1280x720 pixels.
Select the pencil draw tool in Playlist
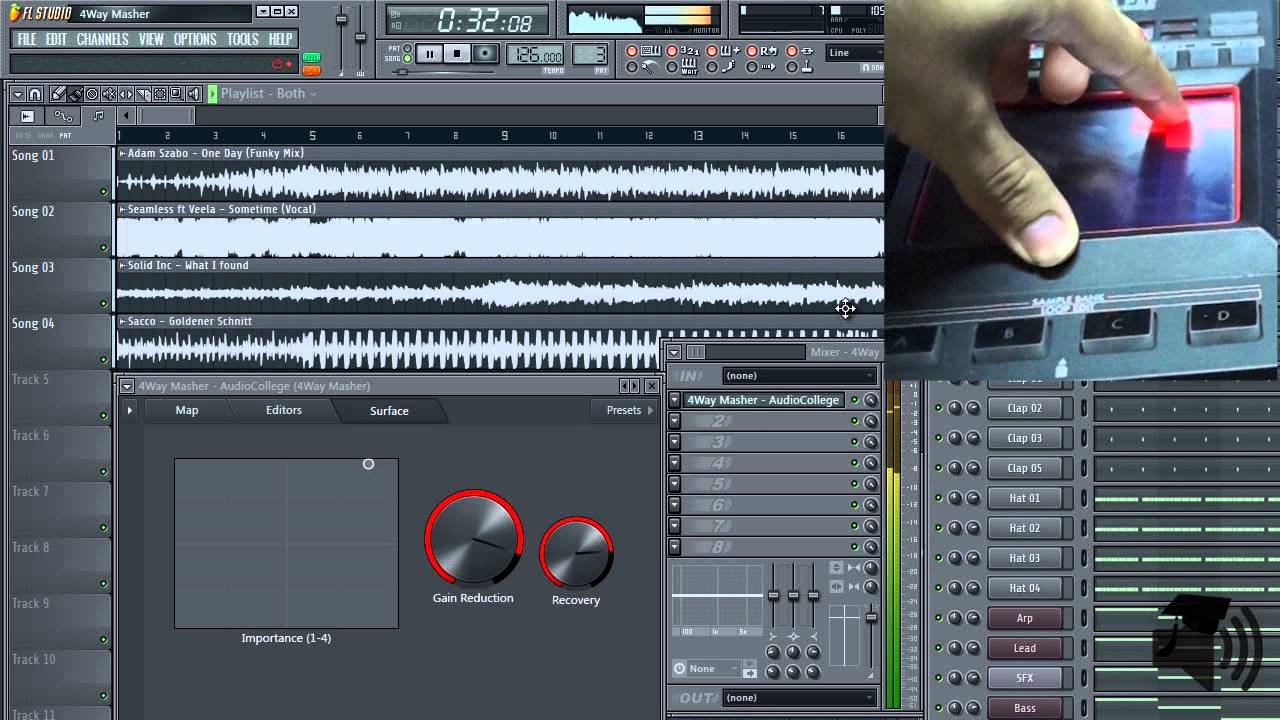58,94
